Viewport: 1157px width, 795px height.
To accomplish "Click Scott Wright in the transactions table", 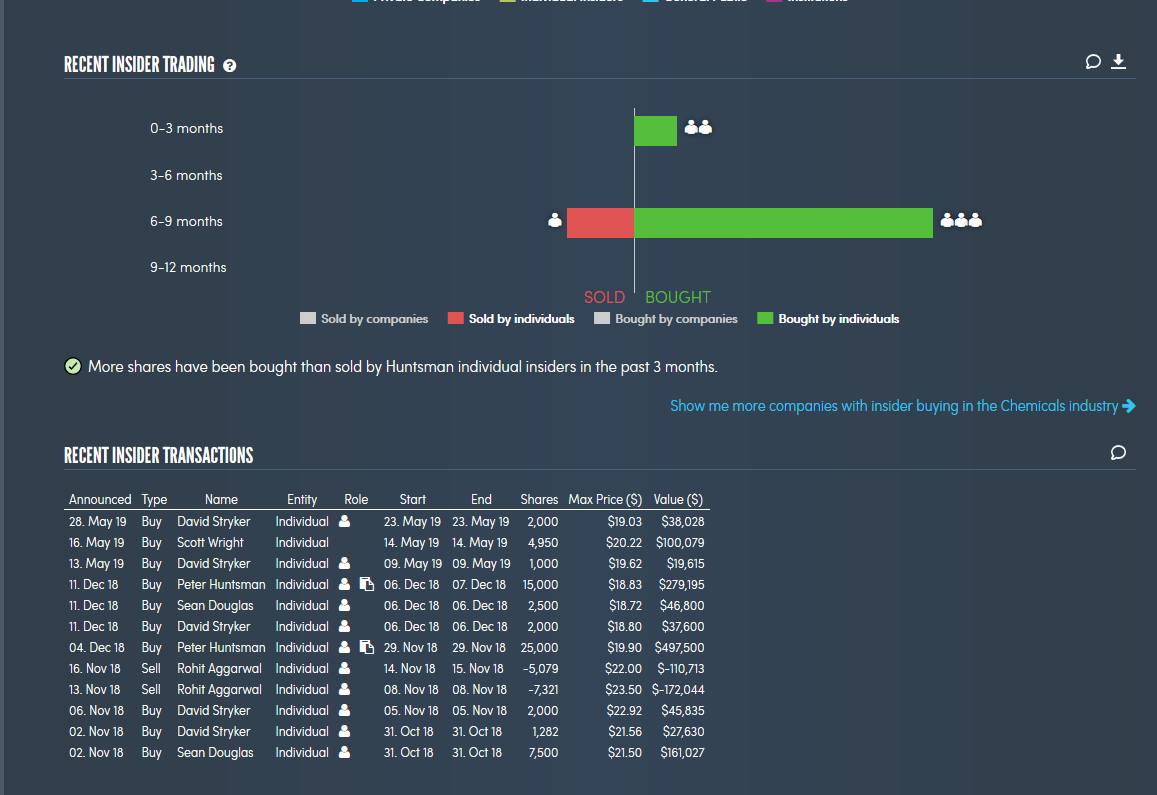I will (210, 542).
